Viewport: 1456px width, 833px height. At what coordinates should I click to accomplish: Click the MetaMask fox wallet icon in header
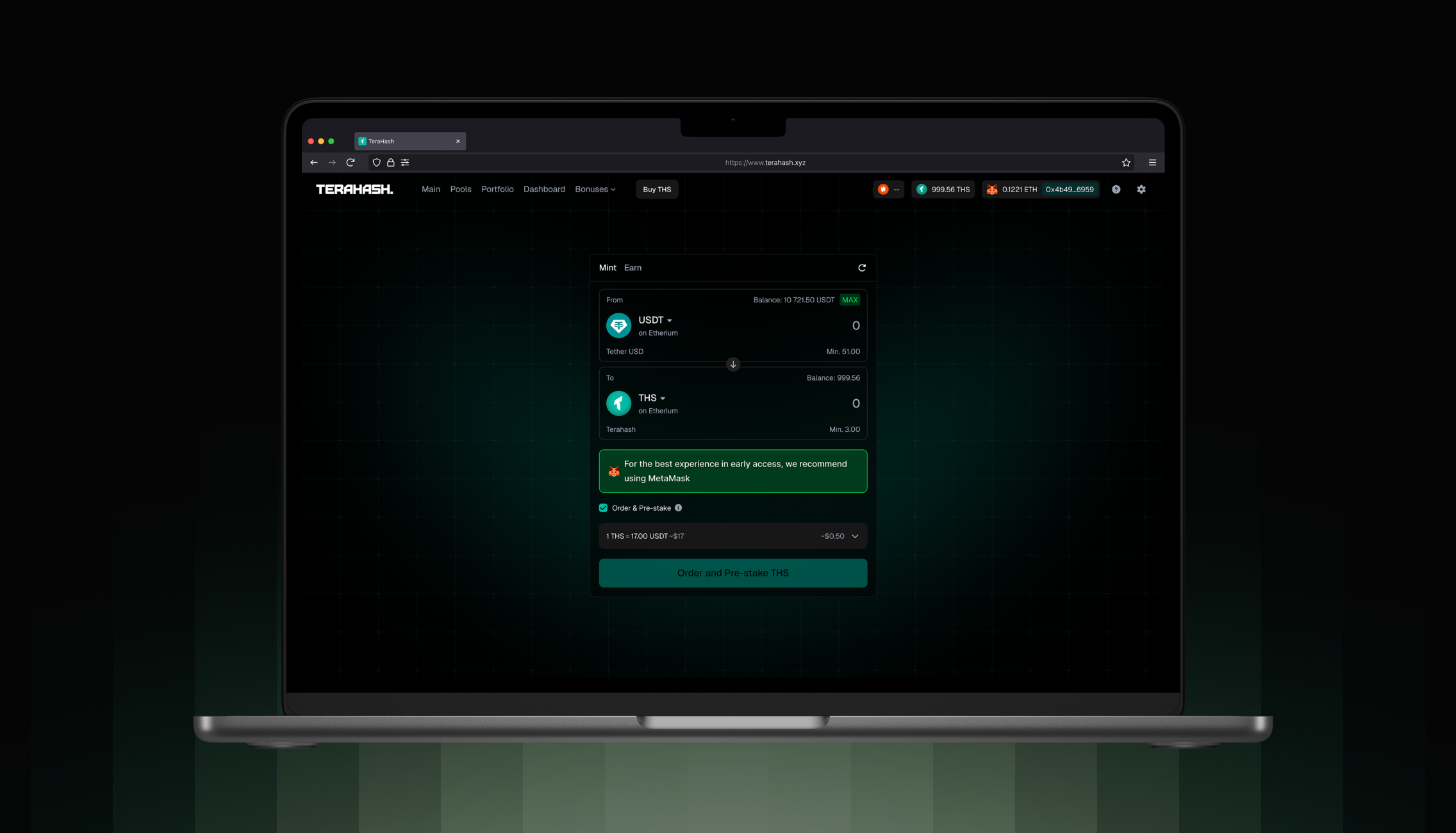pyautogui.click(x=992, y=189)
